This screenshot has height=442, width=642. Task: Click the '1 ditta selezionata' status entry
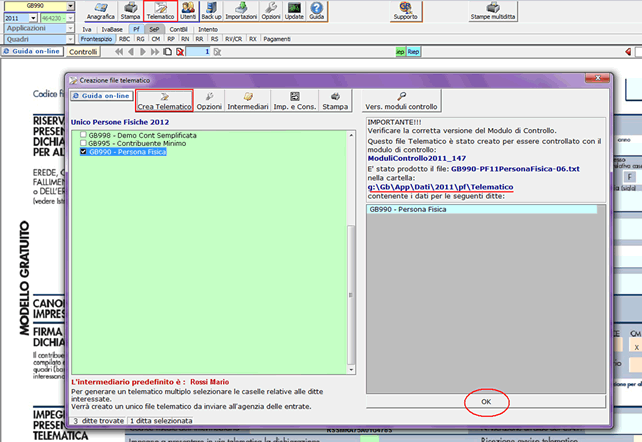(x=161, y=421)
